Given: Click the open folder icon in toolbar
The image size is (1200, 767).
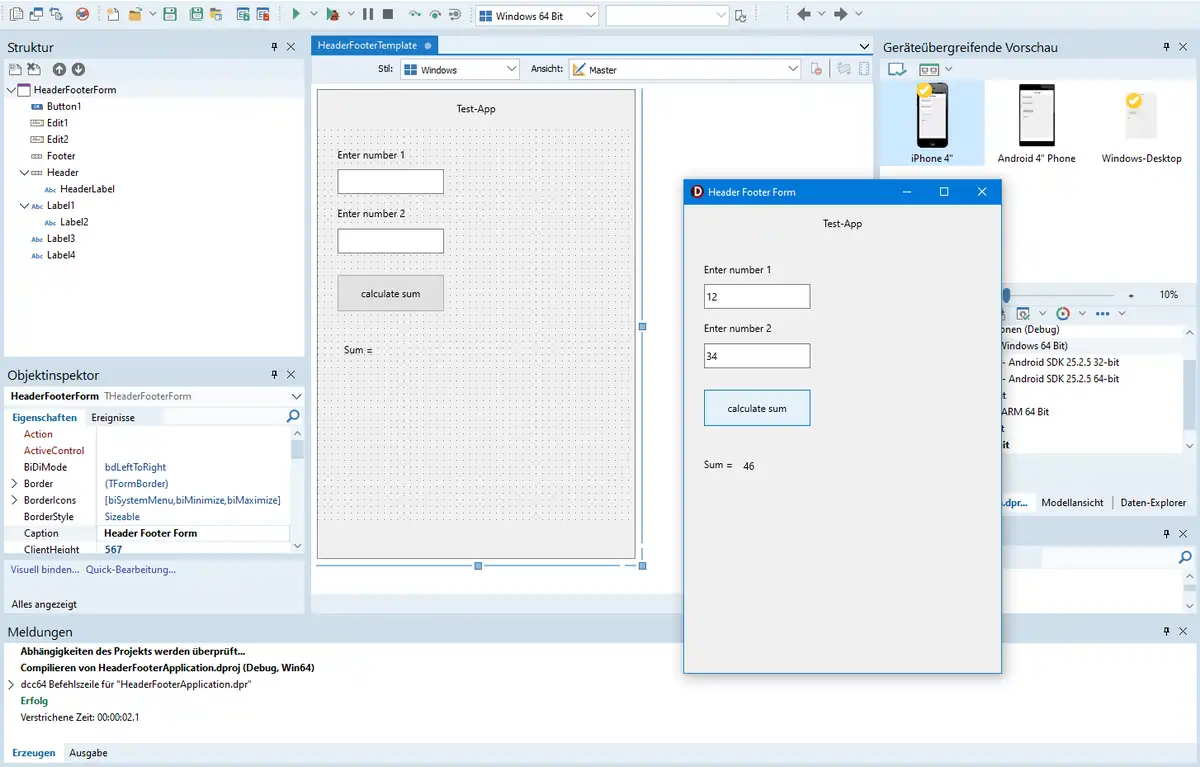Looking at the screenshot, I should pos(135,15).
